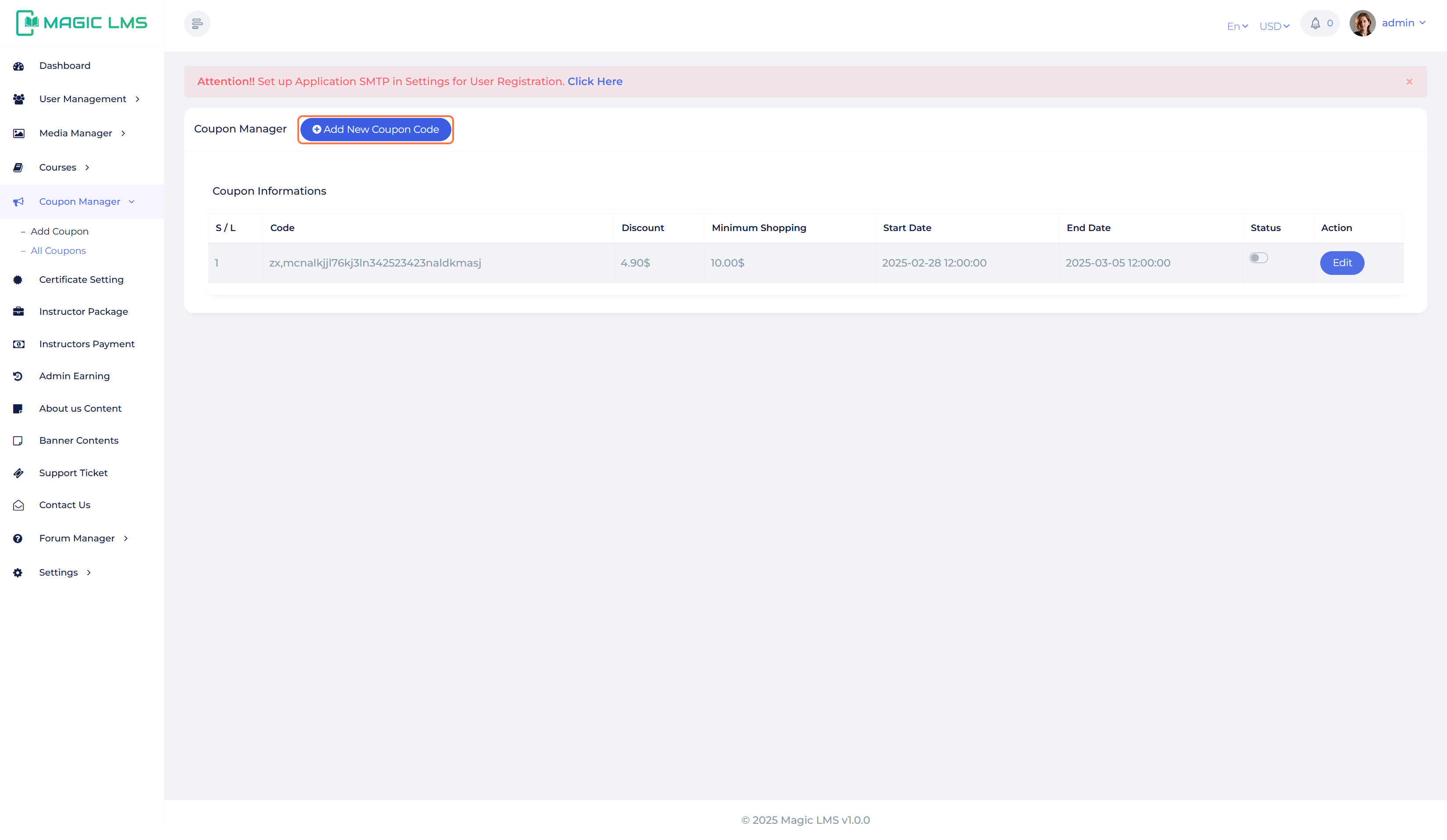Viewport: 1447px width, 840px height.
Task: Click the Certificate Setting badge icon
Action: [18, 279]
